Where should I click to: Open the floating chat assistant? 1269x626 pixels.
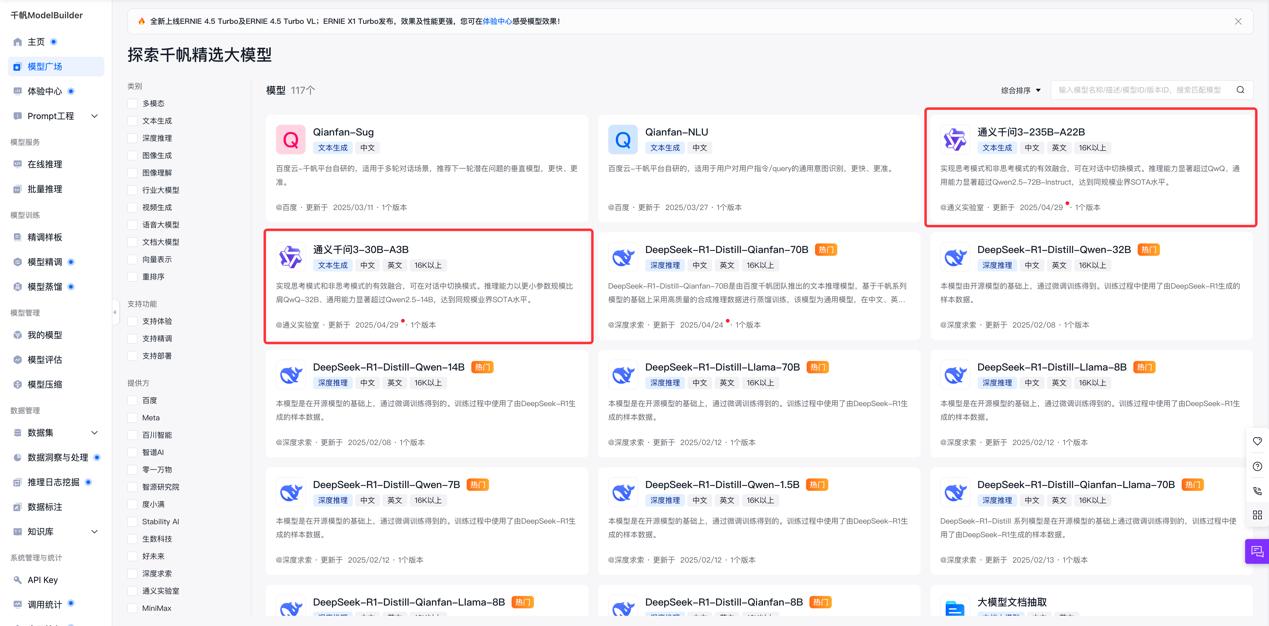(x=1257, y=550)
